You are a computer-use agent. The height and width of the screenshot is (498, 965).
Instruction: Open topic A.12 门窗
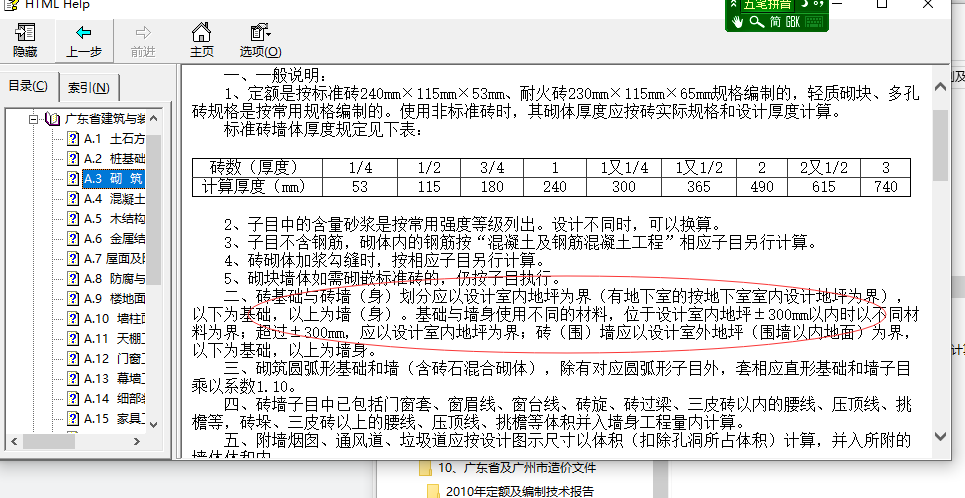click(114, 358)
